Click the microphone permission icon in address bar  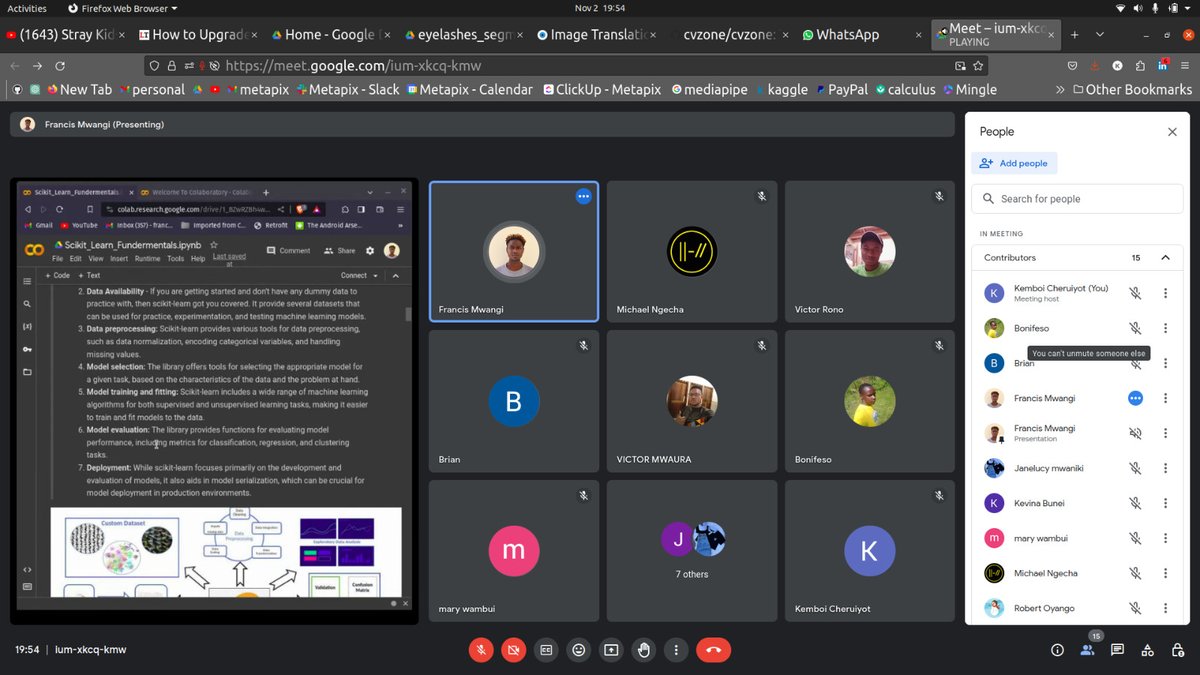click(201, 66)
